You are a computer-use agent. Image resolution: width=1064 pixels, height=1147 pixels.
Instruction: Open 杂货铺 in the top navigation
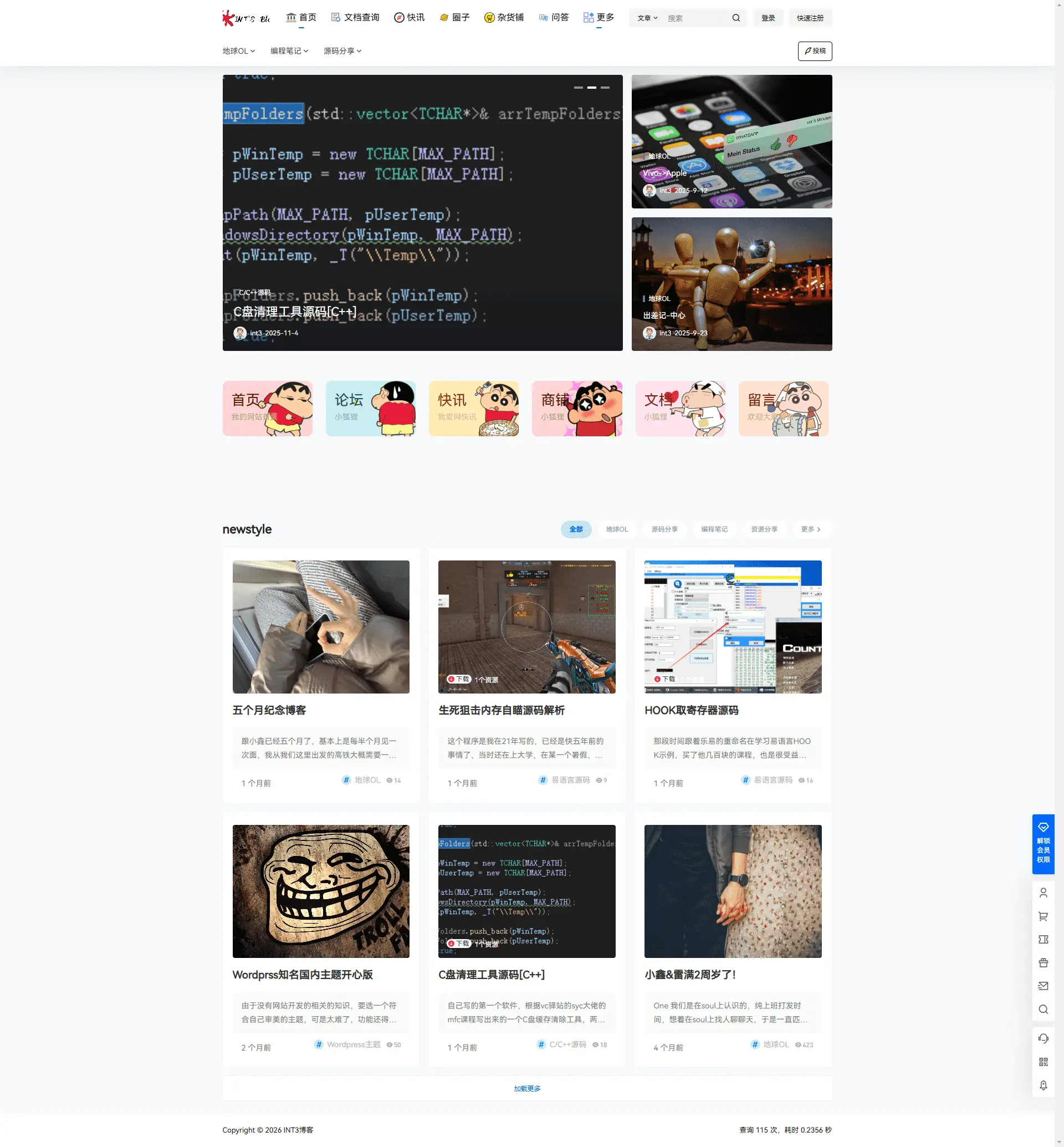pyautogui.click(x=504, y=17)
